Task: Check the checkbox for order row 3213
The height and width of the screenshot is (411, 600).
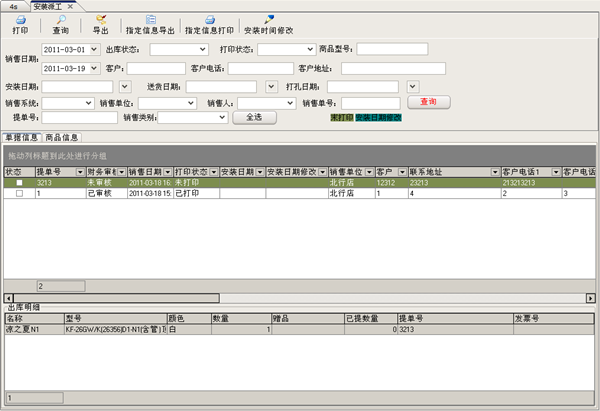Action: (19, 183)
